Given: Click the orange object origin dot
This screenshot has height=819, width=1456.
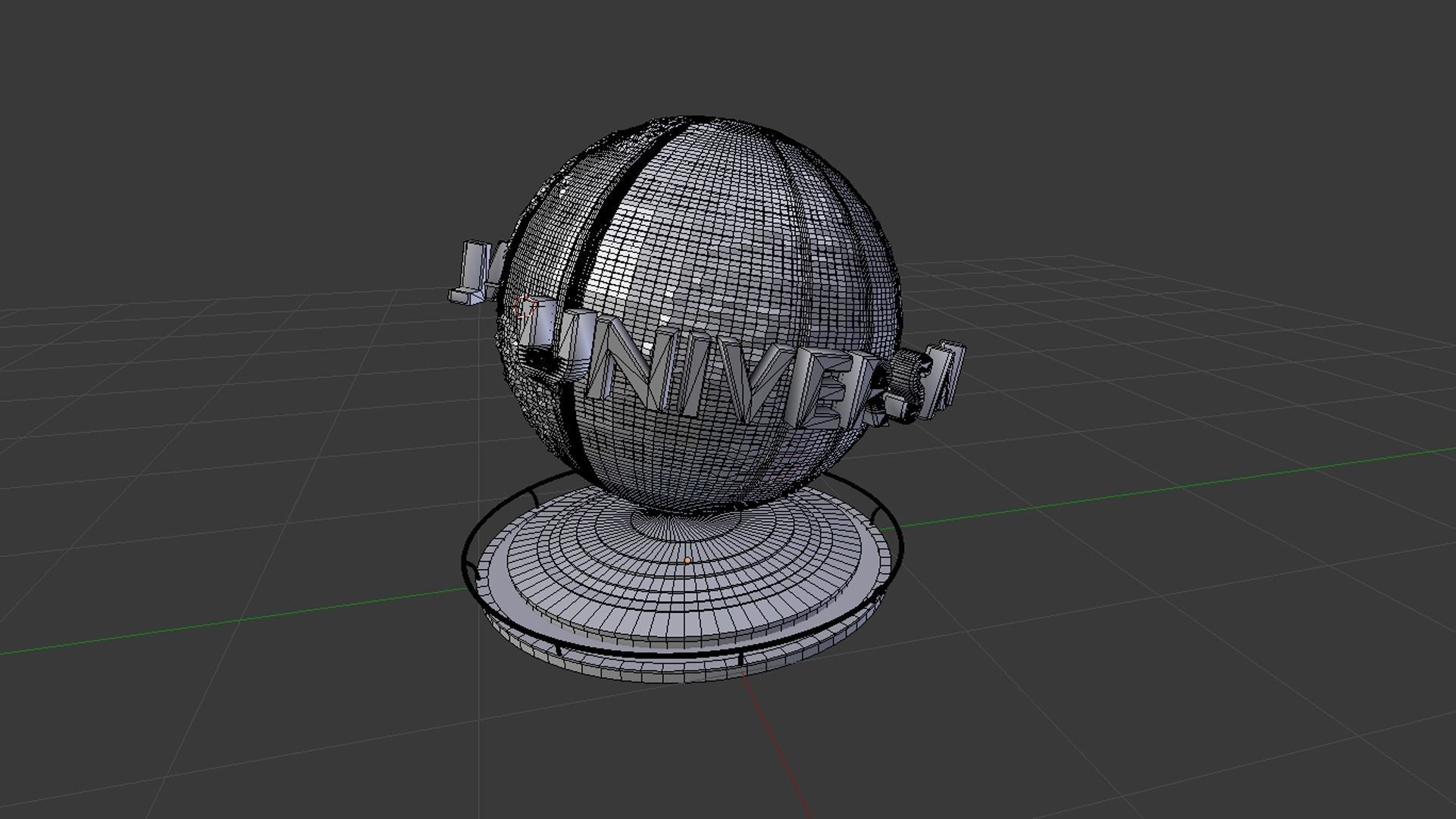Looking at the screenshot, I should (687, 561).
